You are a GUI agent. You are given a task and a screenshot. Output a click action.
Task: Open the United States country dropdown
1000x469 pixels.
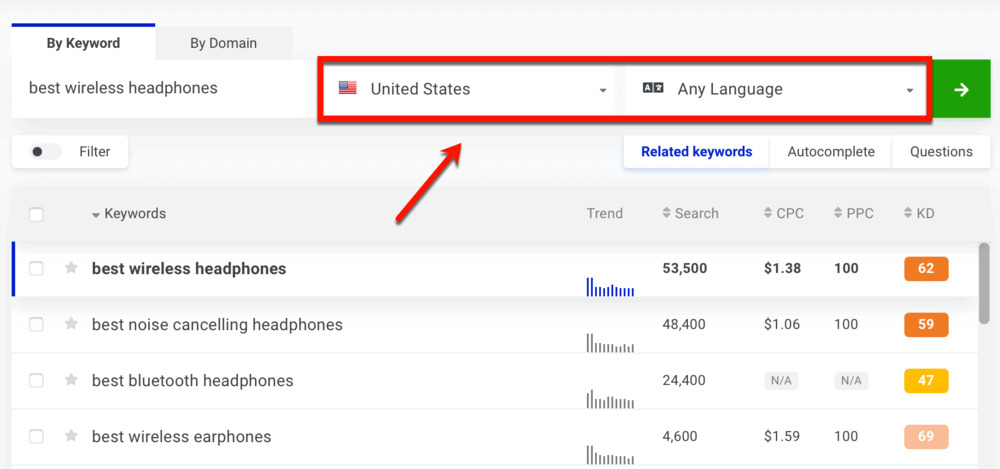(x=471, y=89)
